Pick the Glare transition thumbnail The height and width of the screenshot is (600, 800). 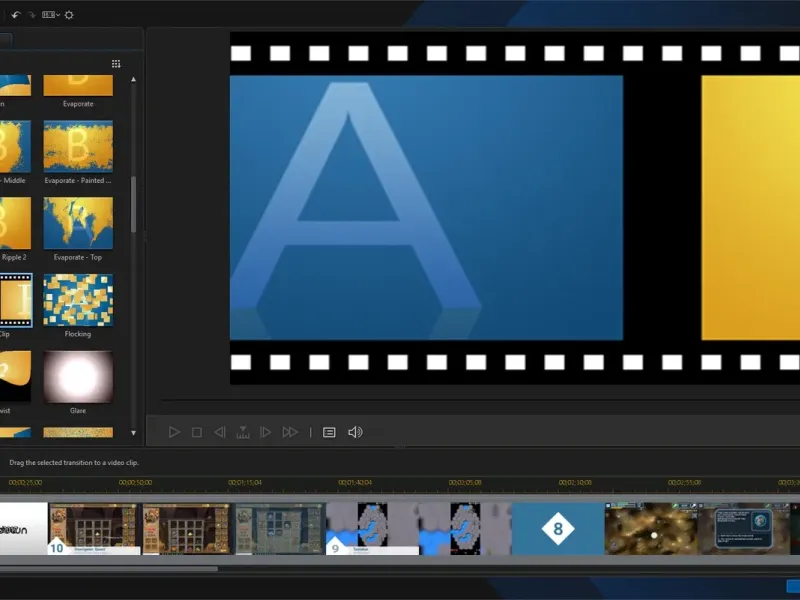(78, 376)
